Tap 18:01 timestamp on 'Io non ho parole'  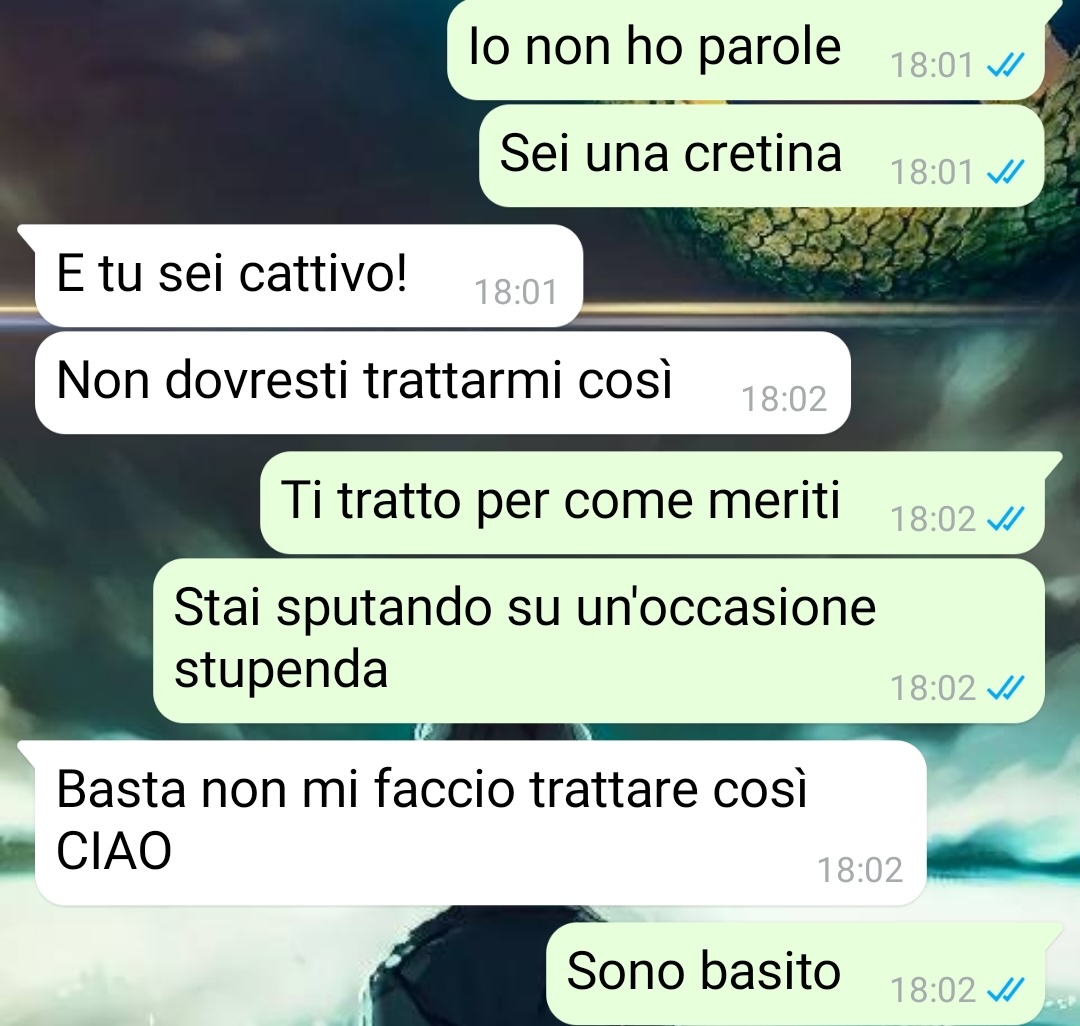pos(931,65)
